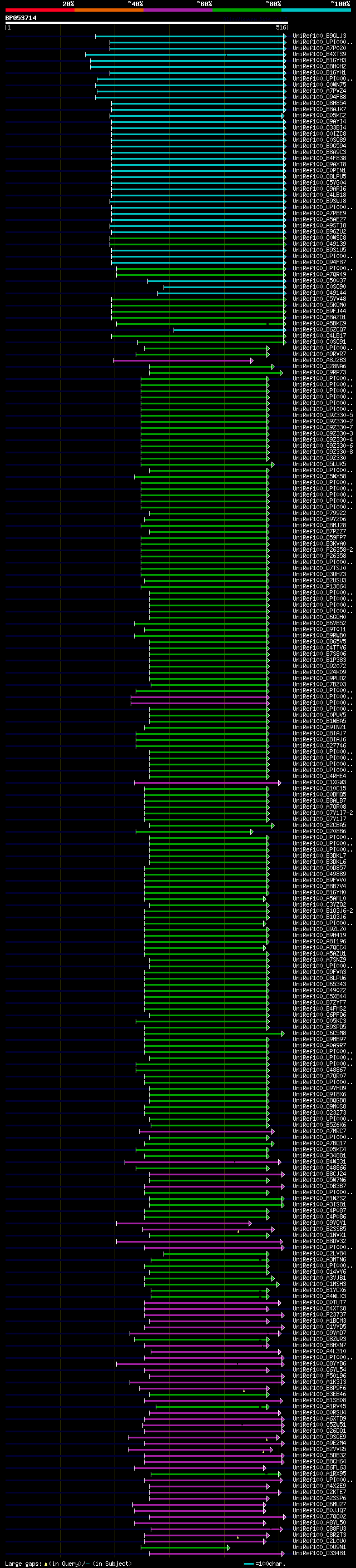Click the green ~80% identity legend segment
This screenshot has height=1568, width=356.
(247, 10)
